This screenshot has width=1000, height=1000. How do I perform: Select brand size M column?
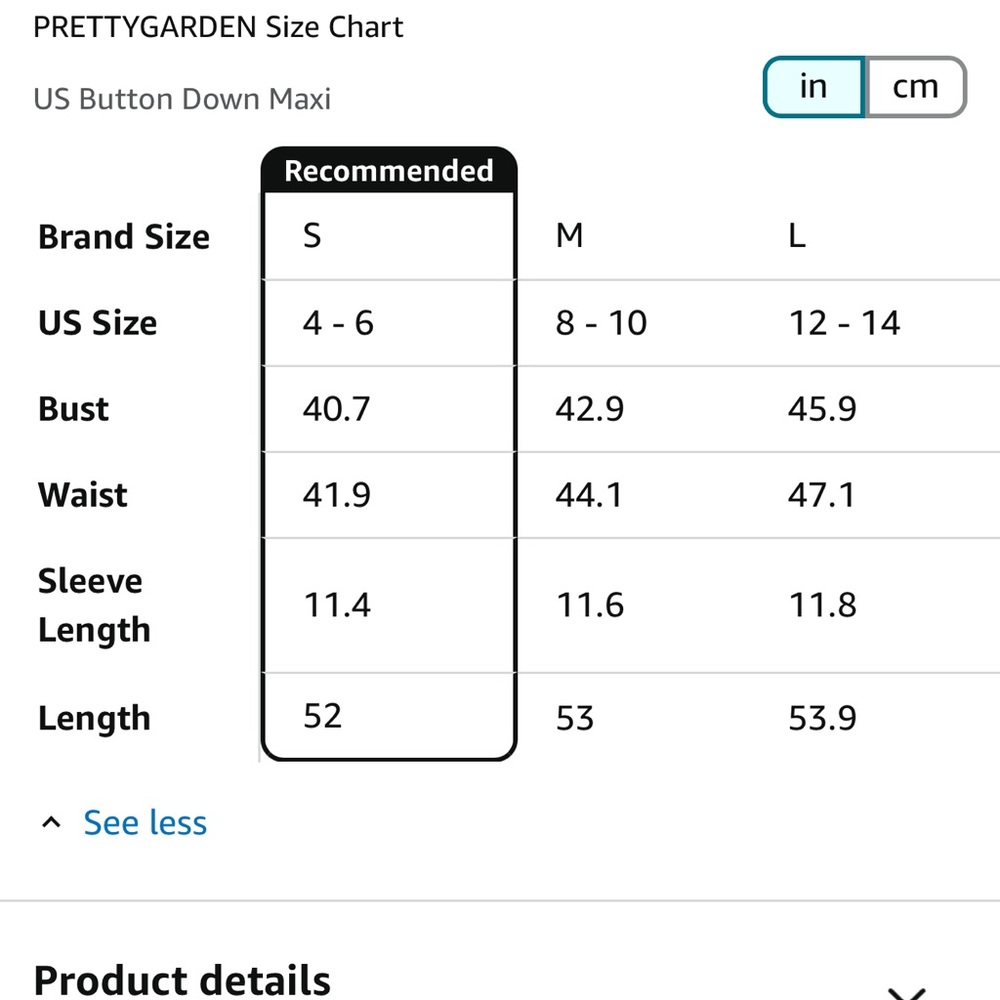pyautogui.click(x=569, y=237)
